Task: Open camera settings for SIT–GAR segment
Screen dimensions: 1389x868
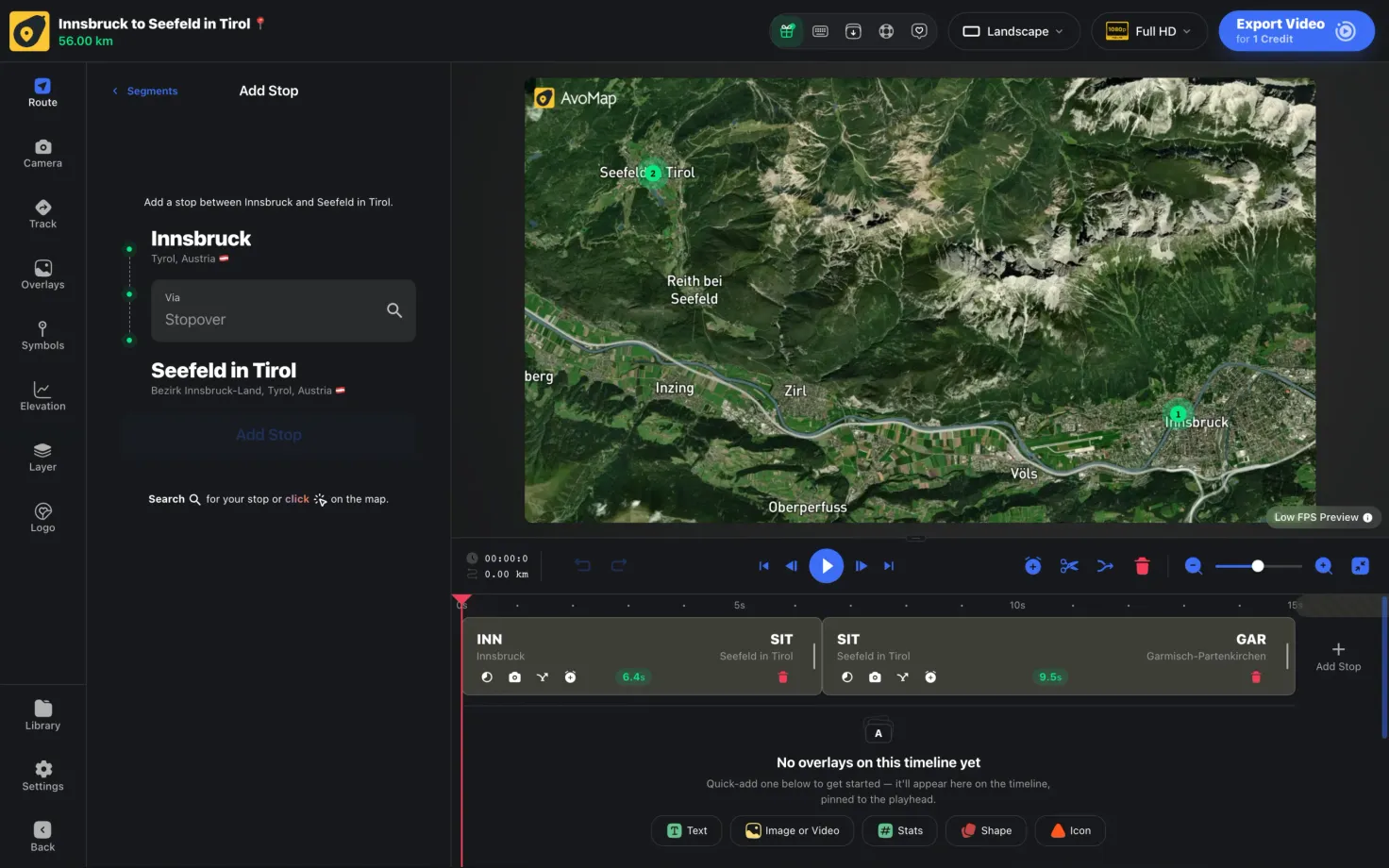Action: click(875, 677)
